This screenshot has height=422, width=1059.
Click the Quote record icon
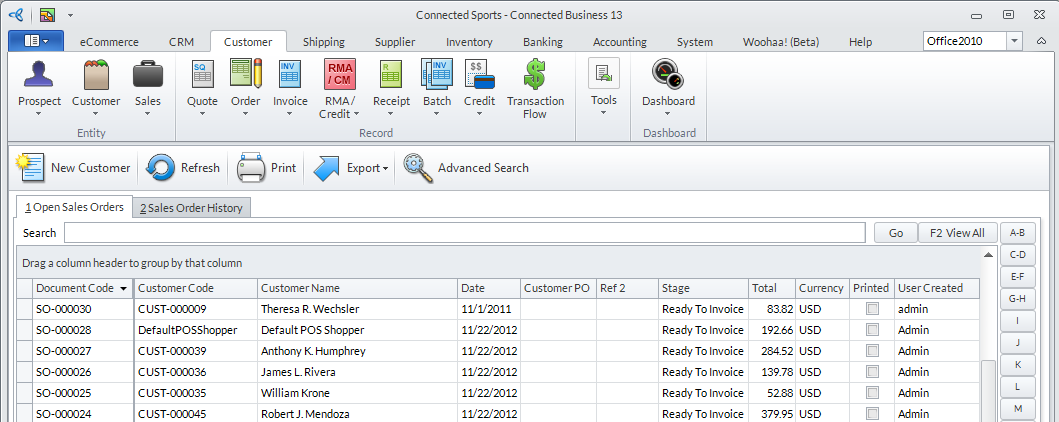(x=202, y=76)
